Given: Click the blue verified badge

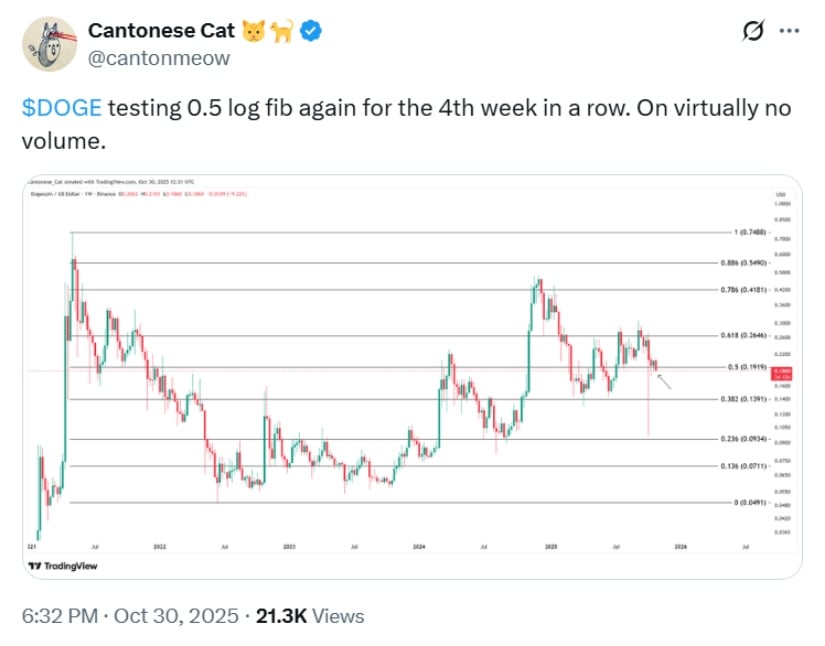Looking at the screenshot, I should (x=313, y=31).
